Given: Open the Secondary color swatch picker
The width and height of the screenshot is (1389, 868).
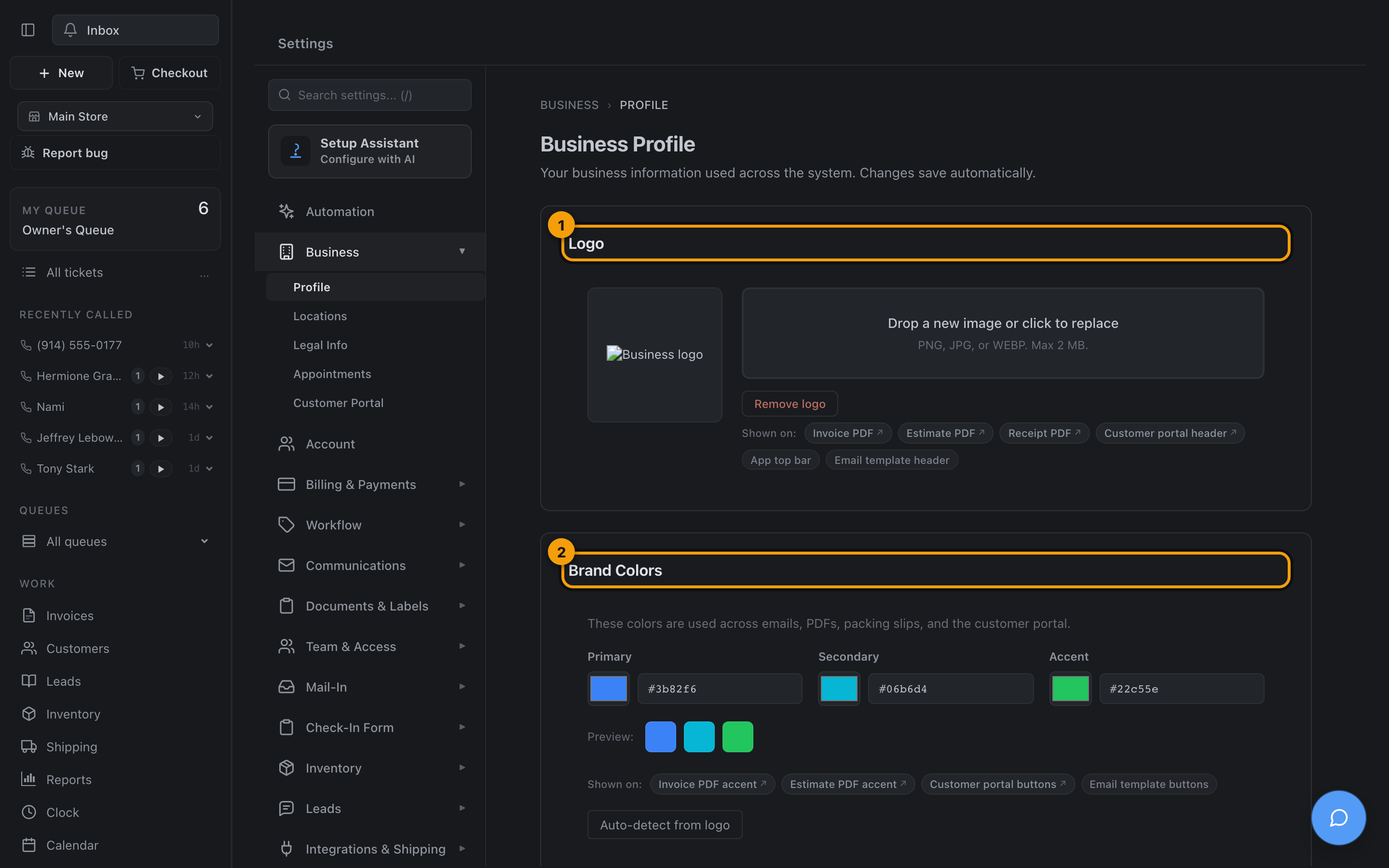Looking at the screenshot, I should click(839, 688).
